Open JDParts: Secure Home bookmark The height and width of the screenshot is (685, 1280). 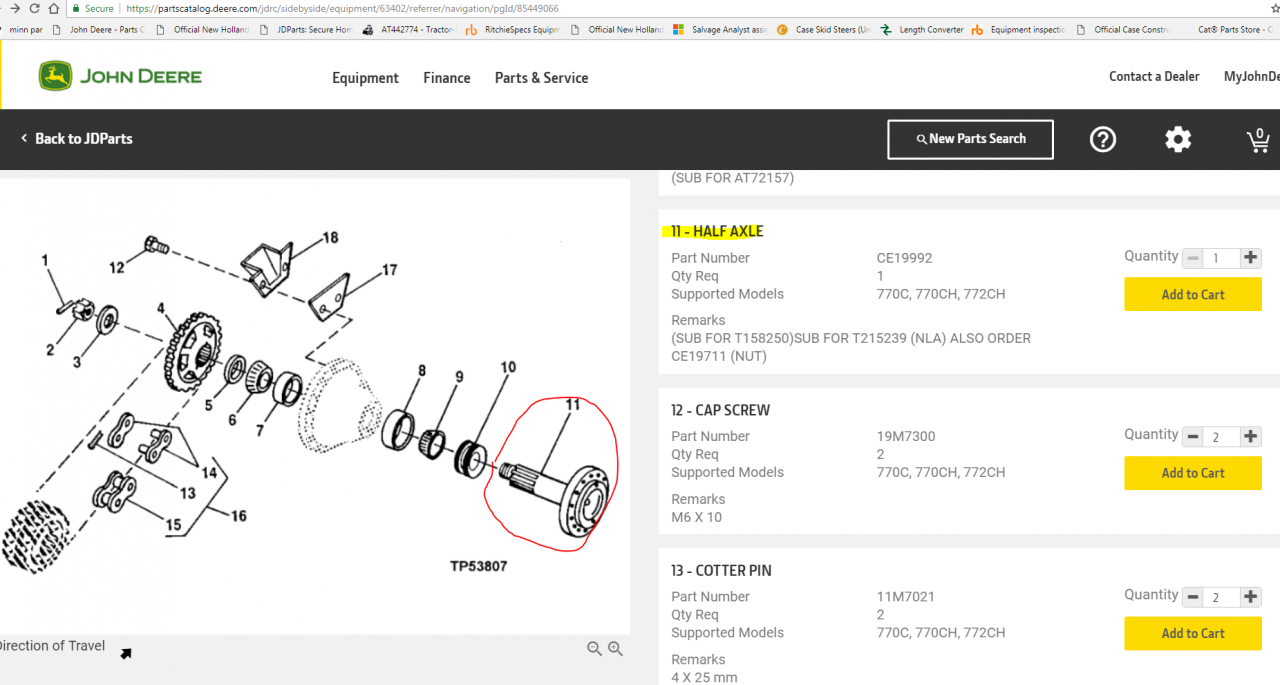pos(305,30)
